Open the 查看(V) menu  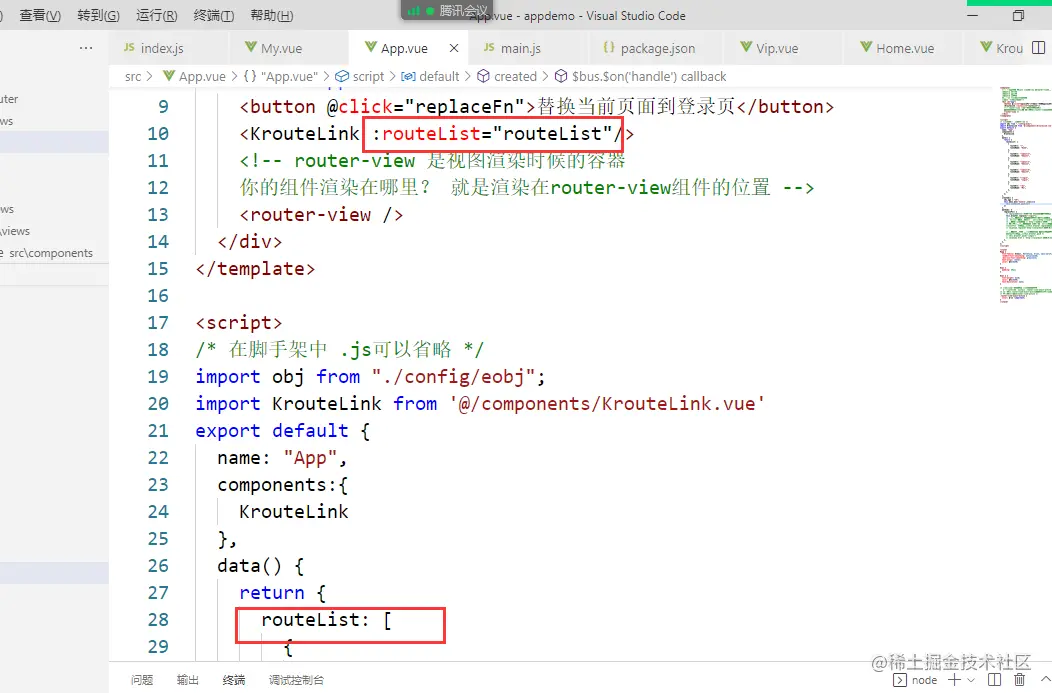(x=40, y=15)
